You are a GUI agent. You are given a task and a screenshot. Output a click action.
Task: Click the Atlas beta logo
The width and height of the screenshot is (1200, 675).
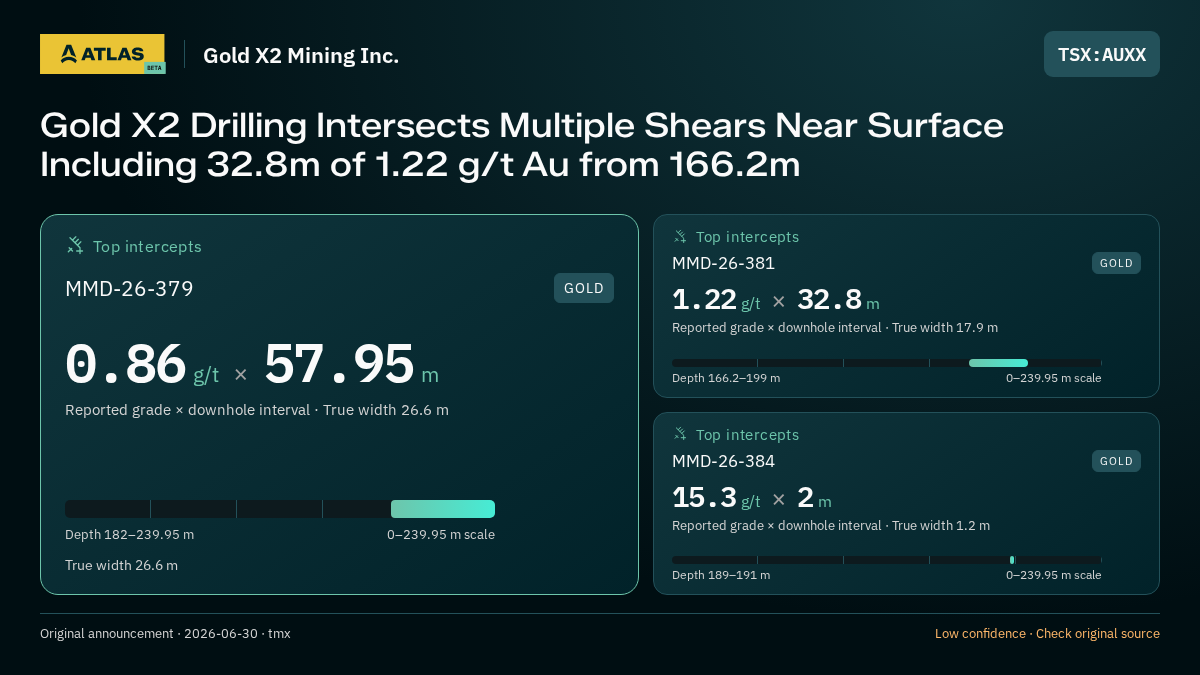[x=102, y=54]
